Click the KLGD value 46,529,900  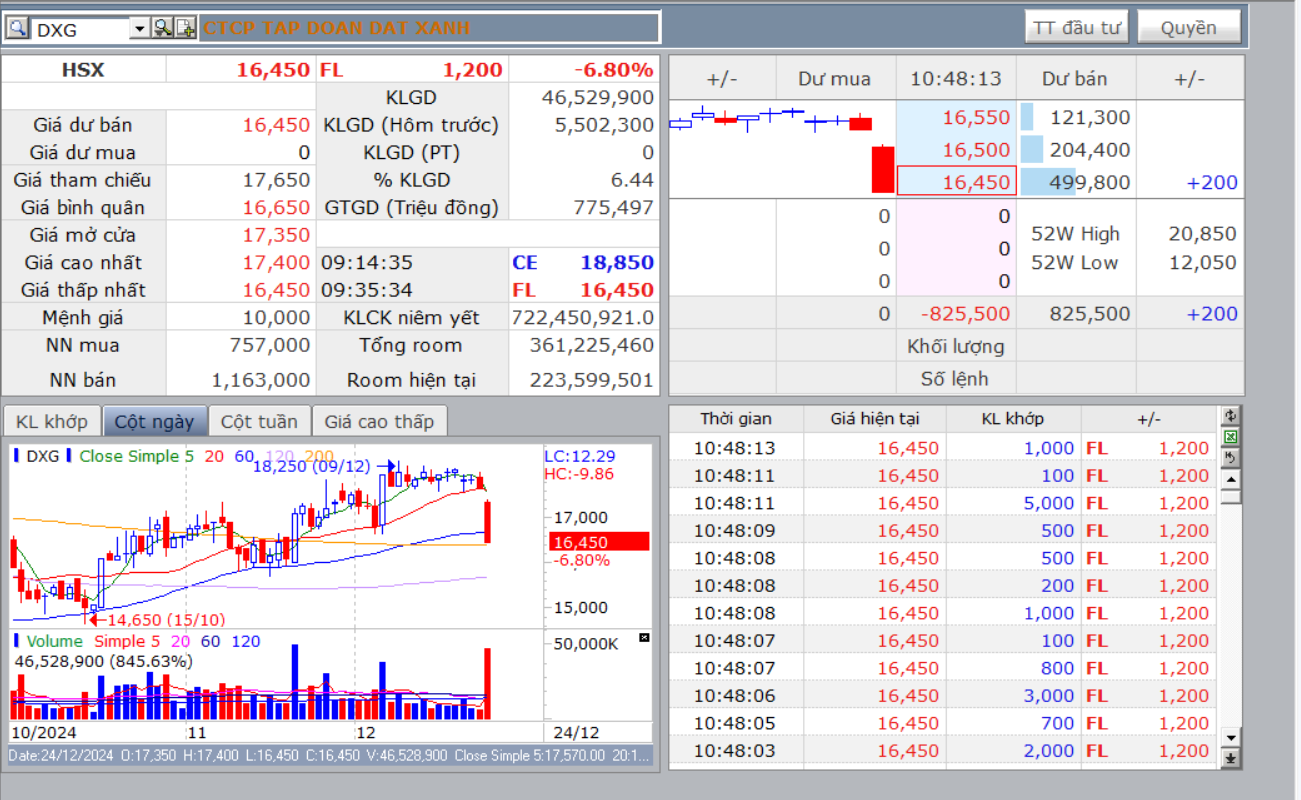598,97
